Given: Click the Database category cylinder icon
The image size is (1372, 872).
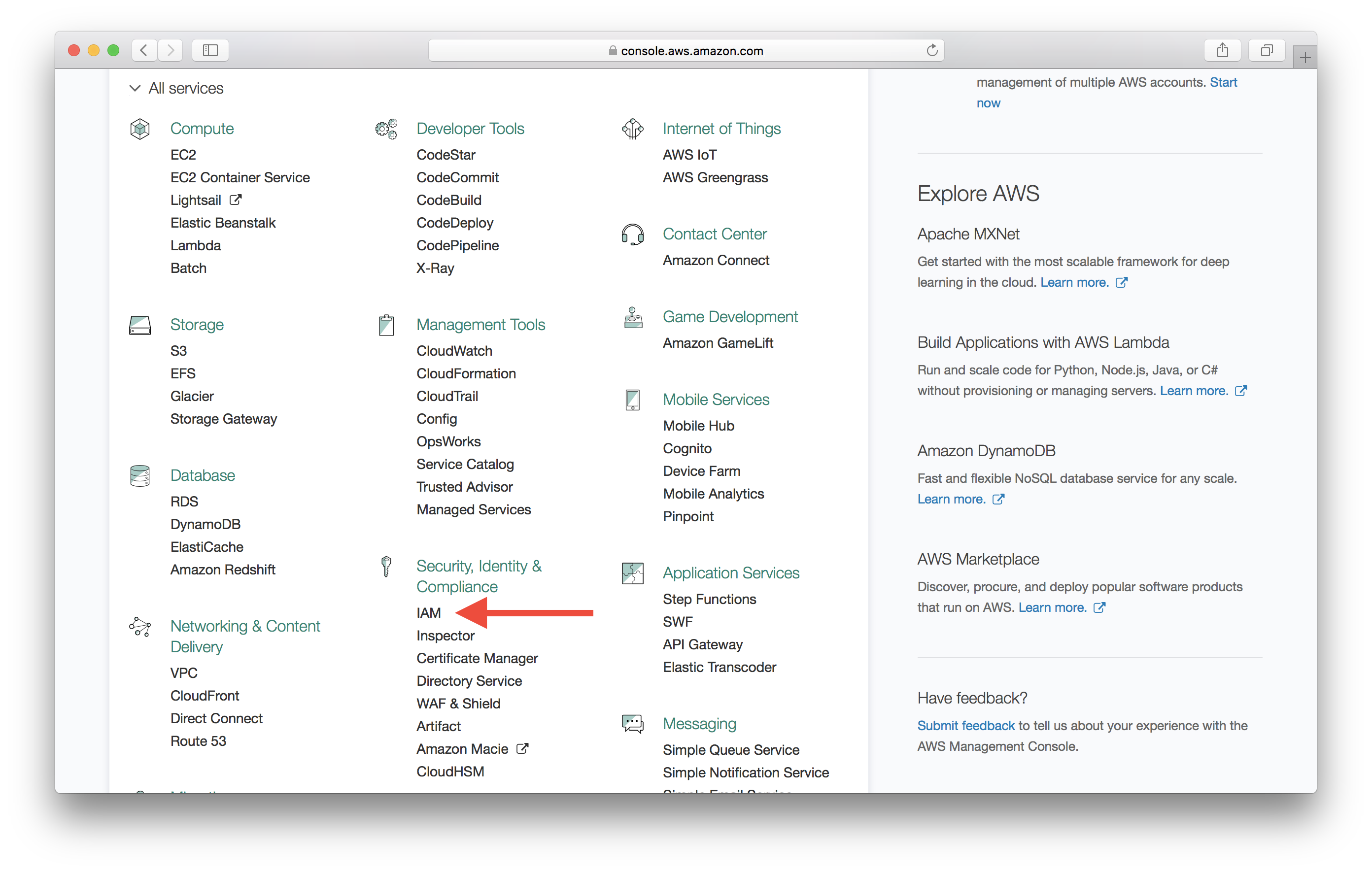Looking at the screenshot, I should pos(139,475).
